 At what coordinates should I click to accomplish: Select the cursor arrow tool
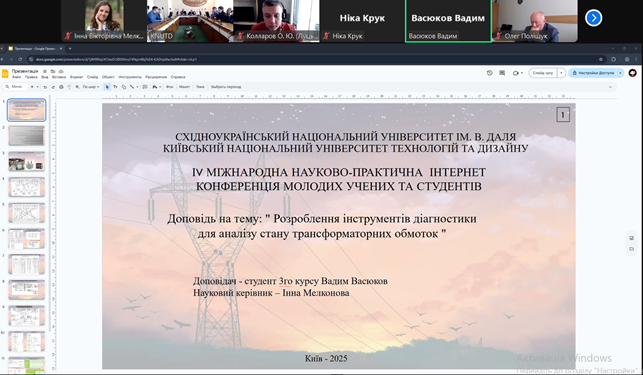tap(107, 87)
